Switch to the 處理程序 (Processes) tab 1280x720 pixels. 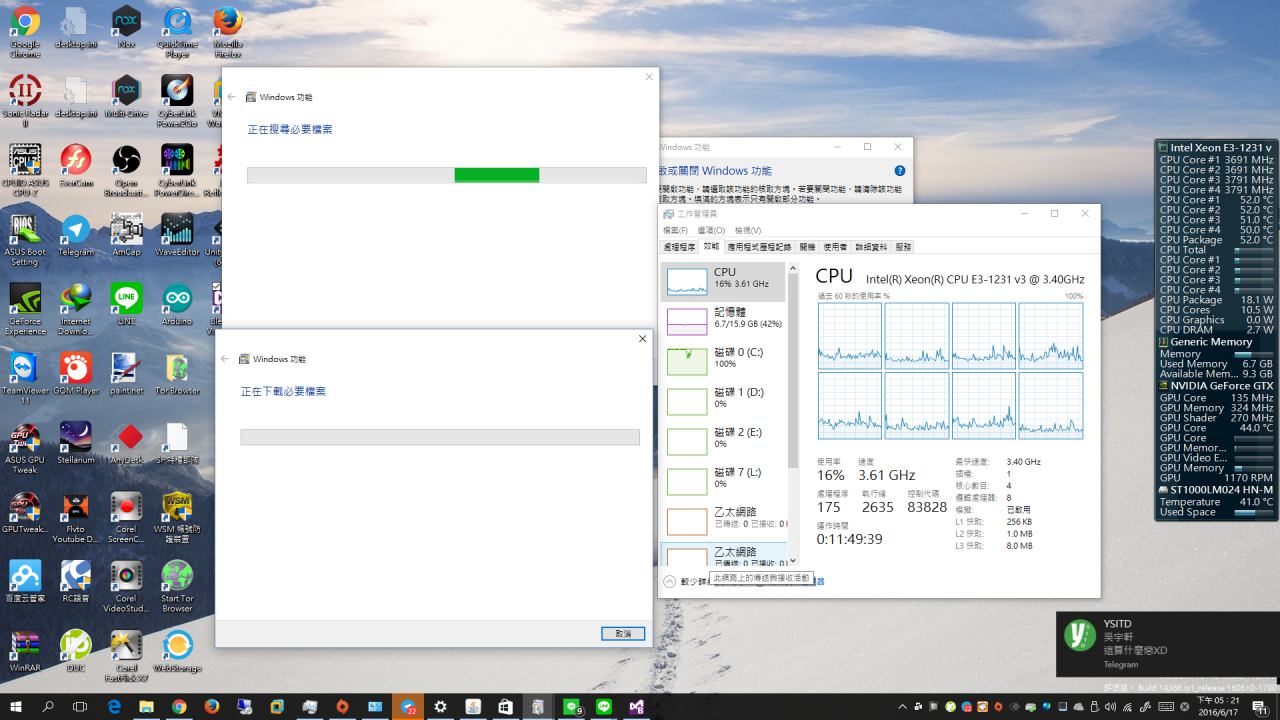pos(679,246)
